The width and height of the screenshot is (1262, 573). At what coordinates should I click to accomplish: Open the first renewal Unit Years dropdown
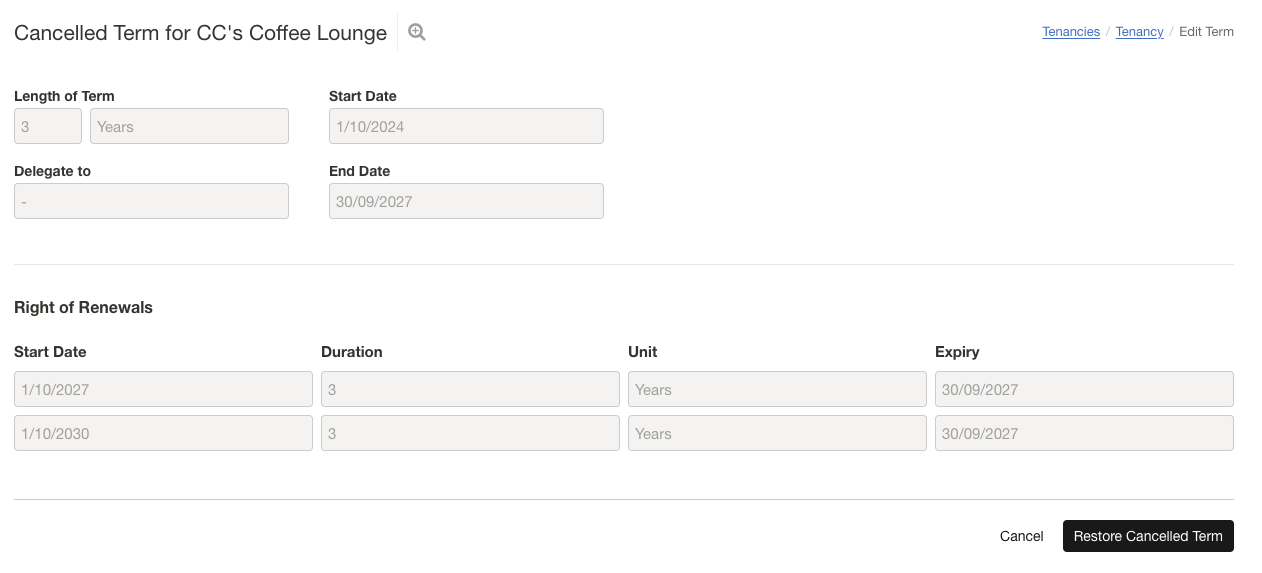click(777, 390)
